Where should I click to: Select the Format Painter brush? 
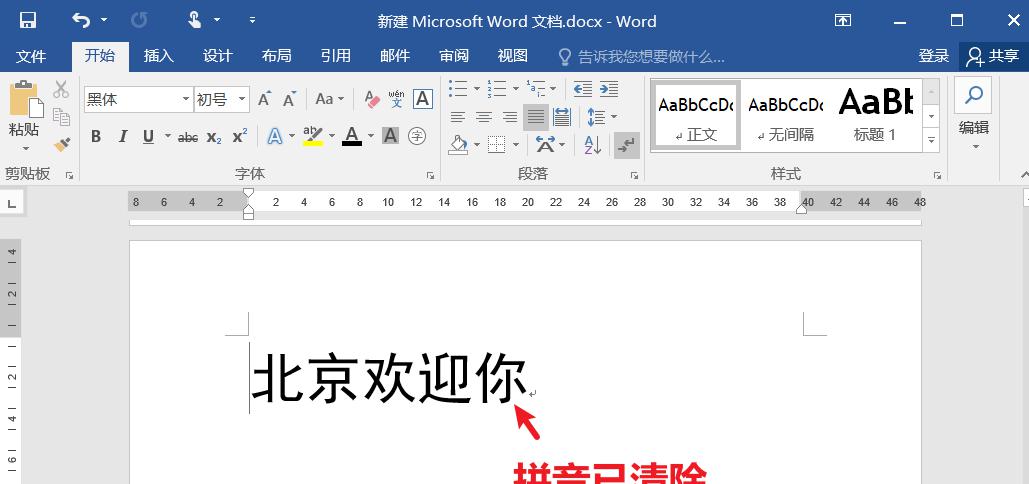[62, 144]
